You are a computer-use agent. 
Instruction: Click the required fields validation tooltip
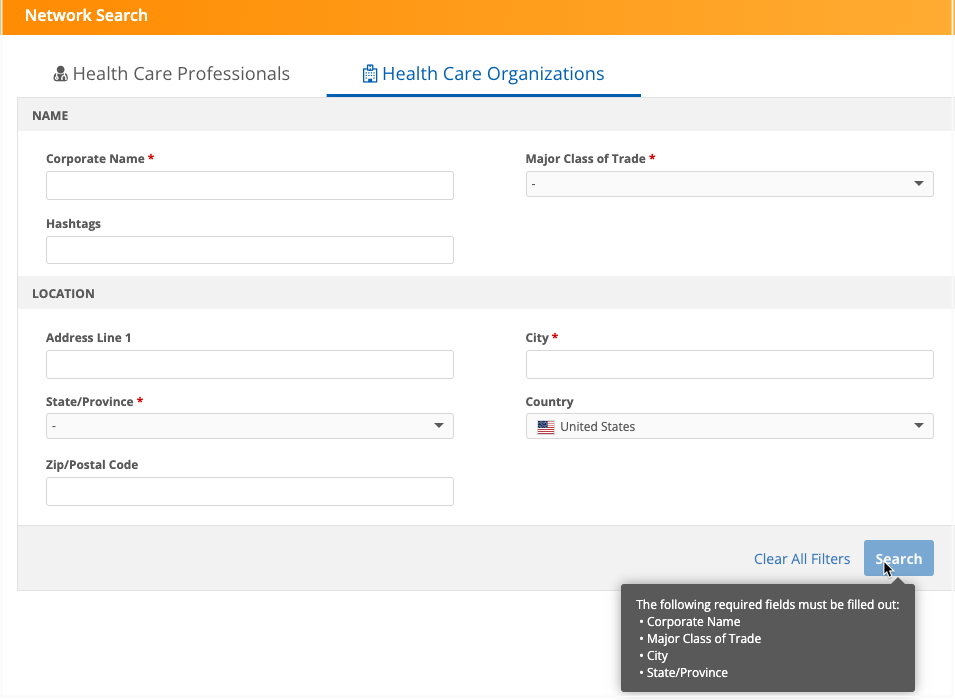click(767, 638)
